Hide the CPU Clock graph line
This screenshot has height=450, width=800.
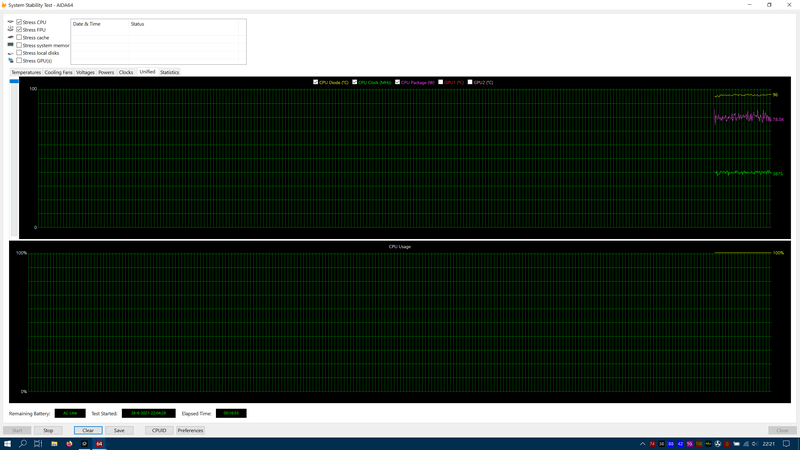point(355,82)
